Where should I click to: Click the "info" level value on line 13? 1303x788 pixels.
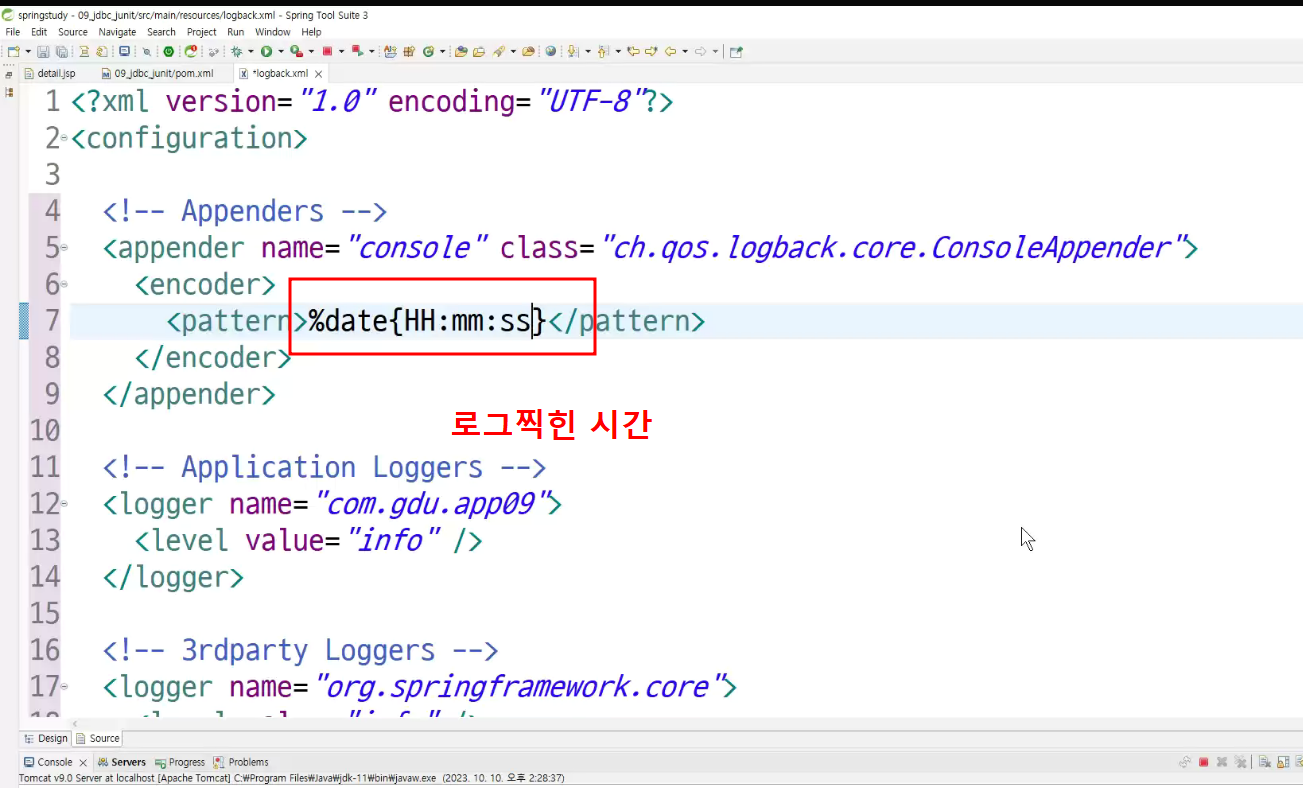pos(393,540)
